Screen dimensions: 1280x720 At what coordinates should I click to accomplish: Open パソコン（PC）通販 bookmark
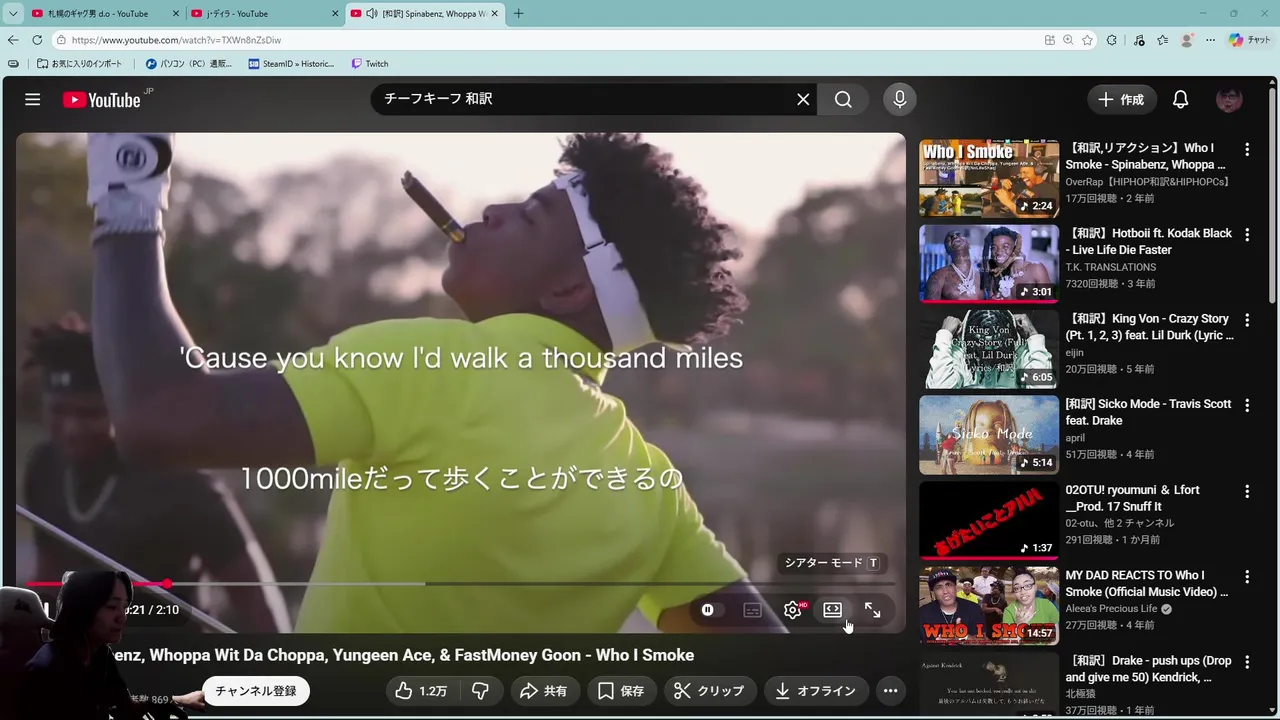pos(189,63)
